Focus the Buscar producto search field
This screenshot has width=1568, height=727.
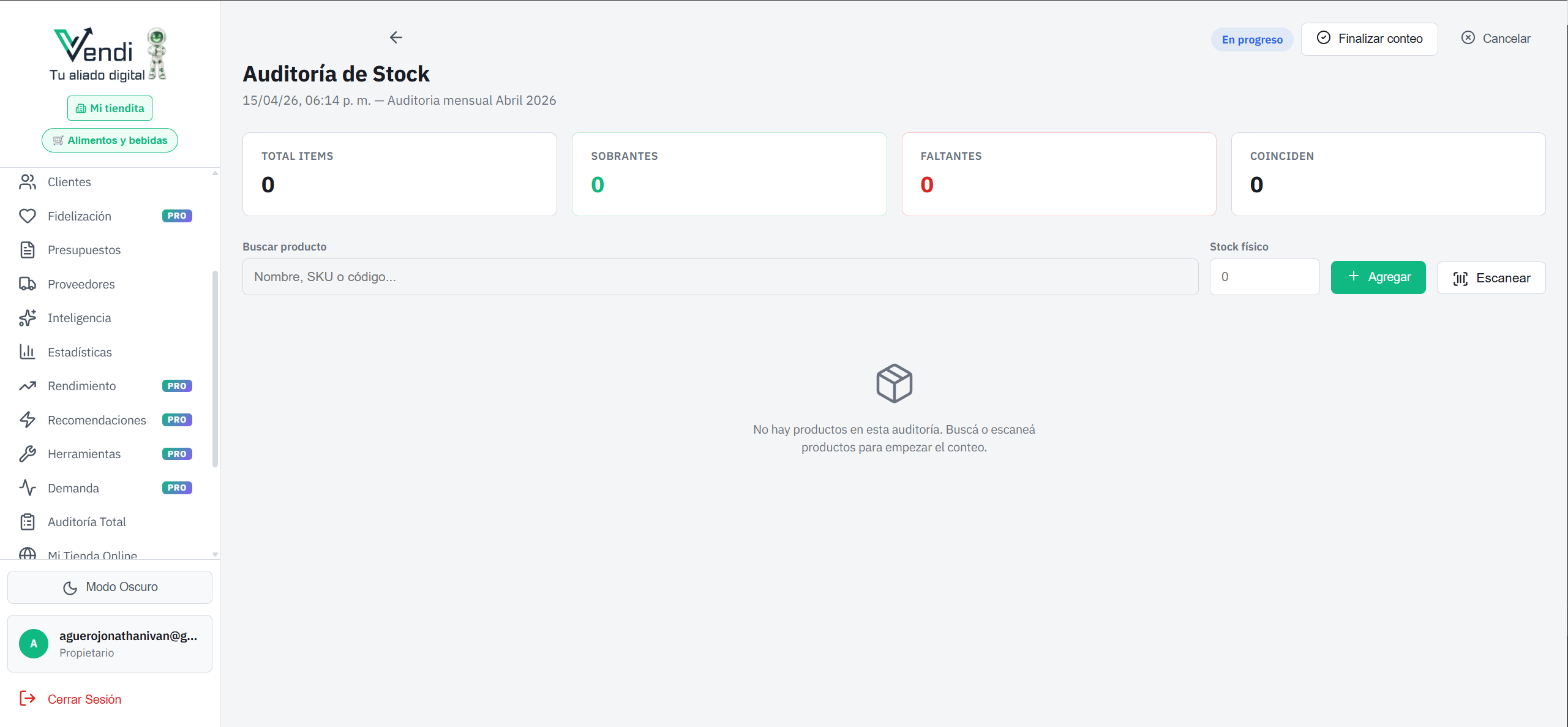720,277
